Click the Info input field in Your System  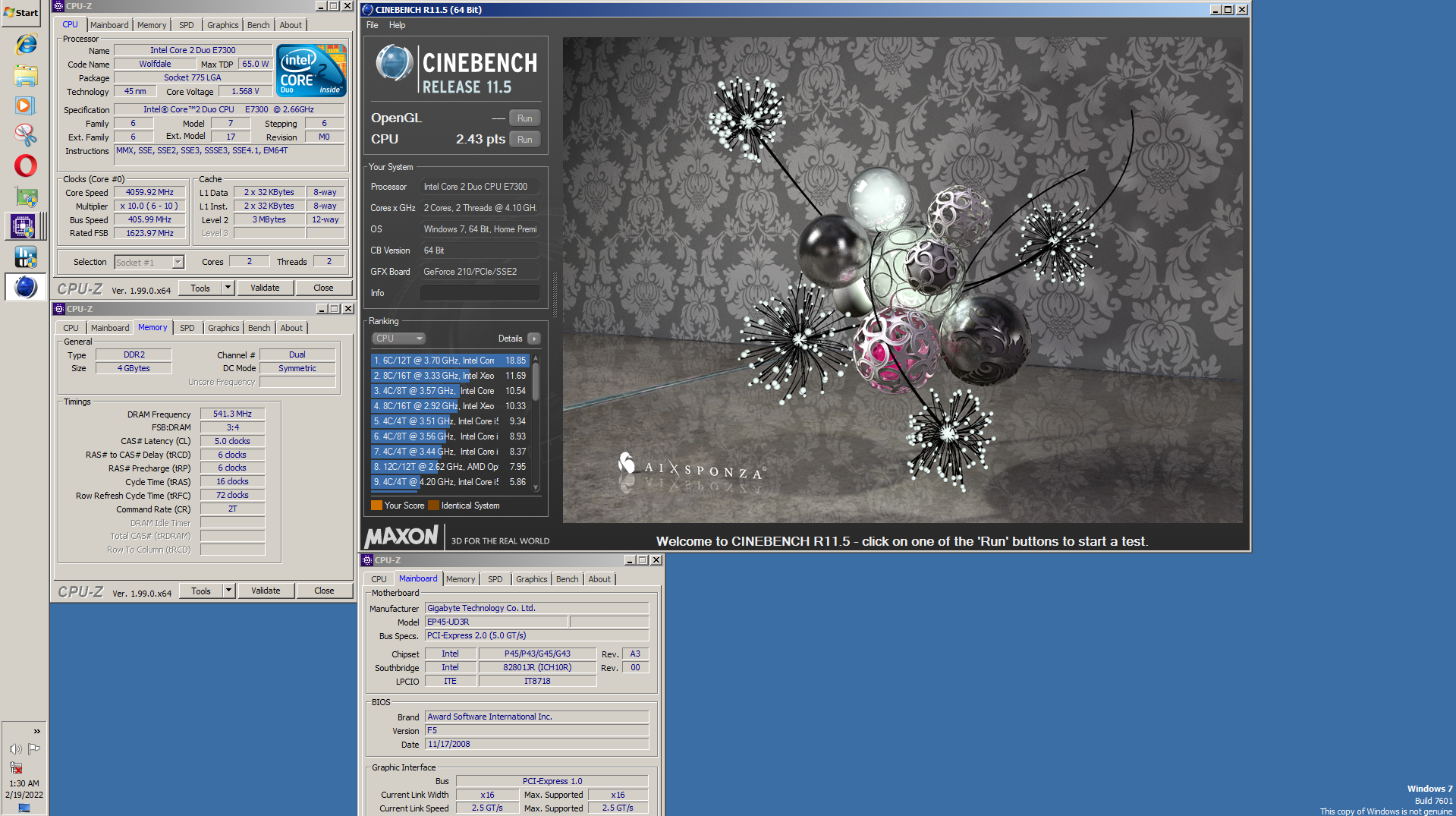[x=480, y=293]
